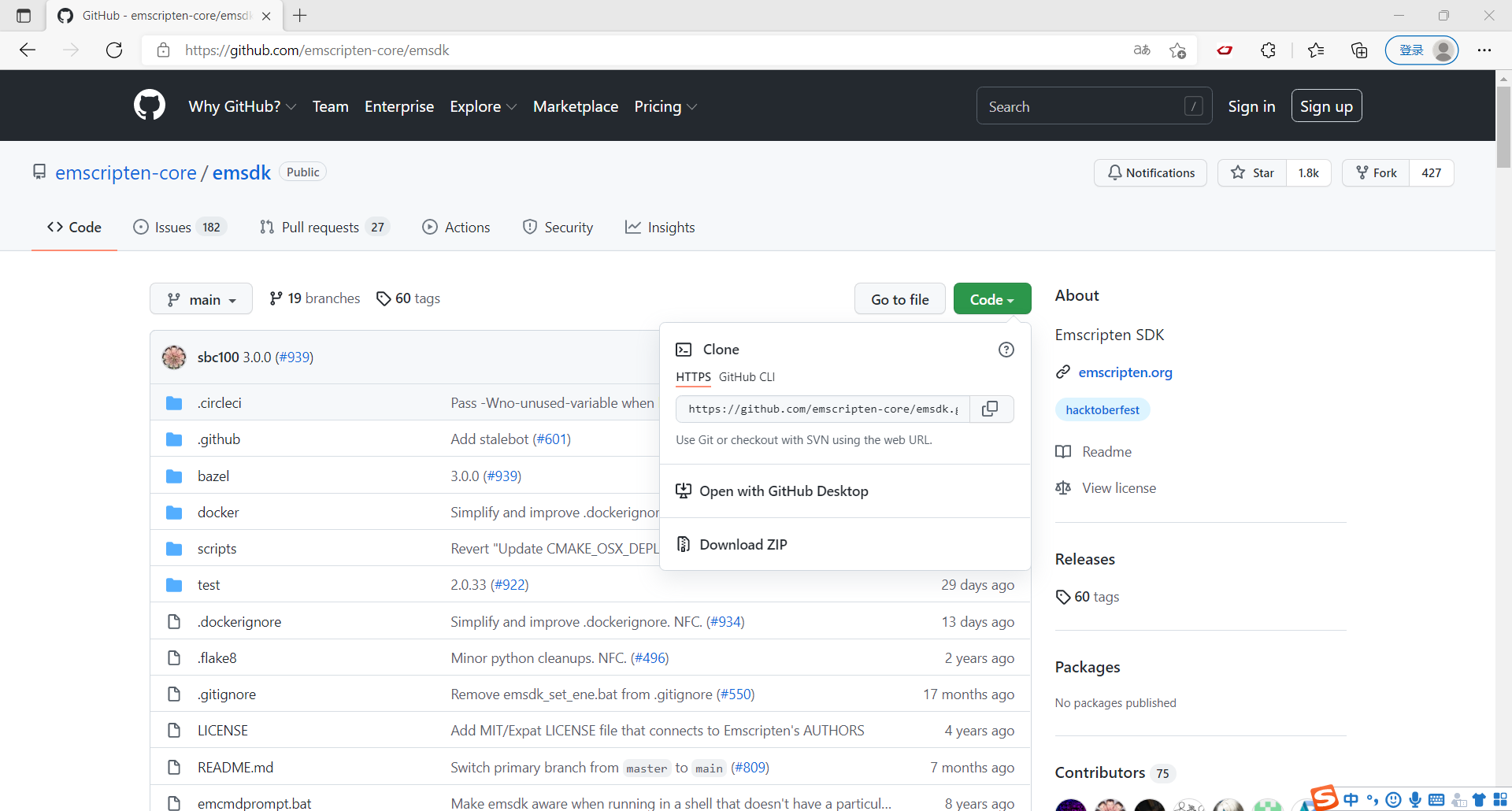1512x811 pixels.
Task: Click the translate page icon in address bar
Action: click(1142, 50)
